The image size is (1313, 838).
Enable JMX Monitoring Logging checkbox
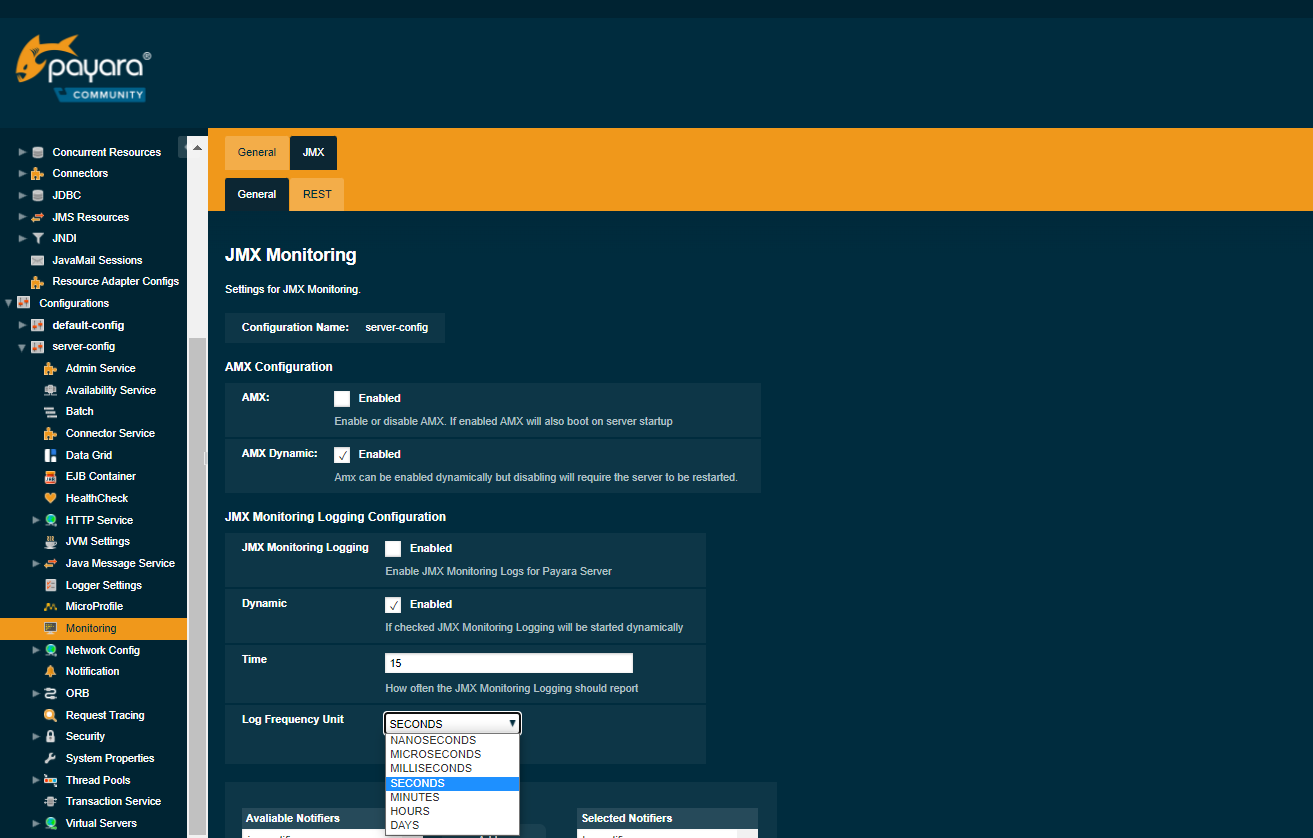pyautogui.click(x=393, y=548)
